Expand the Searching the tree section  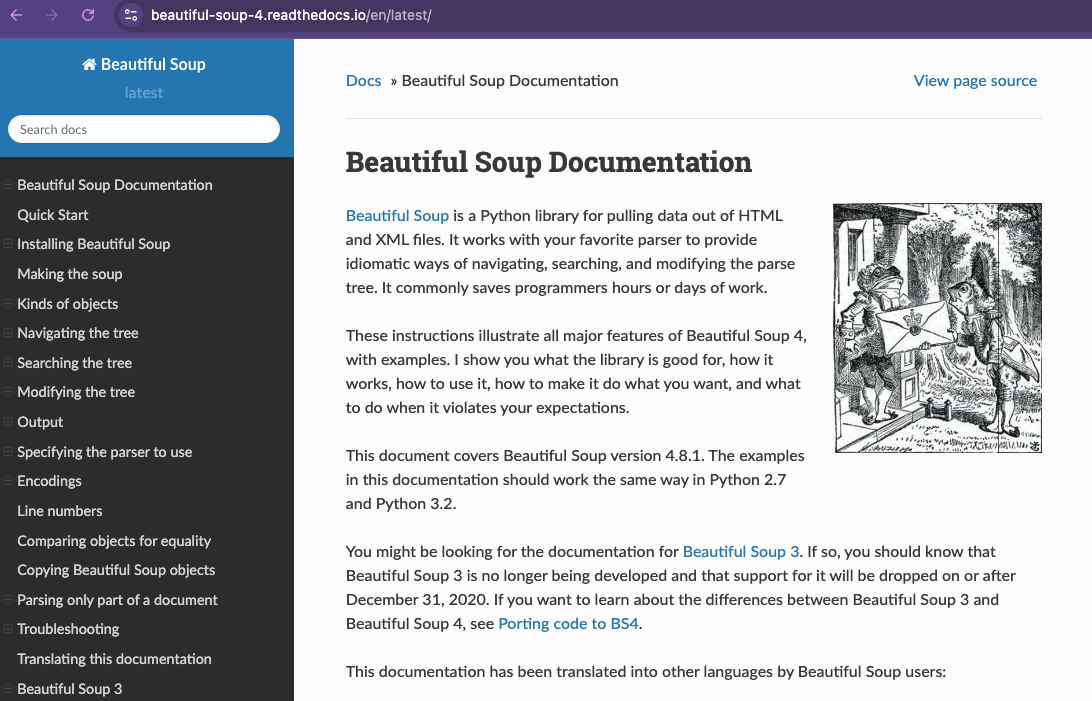click(8, 363)
